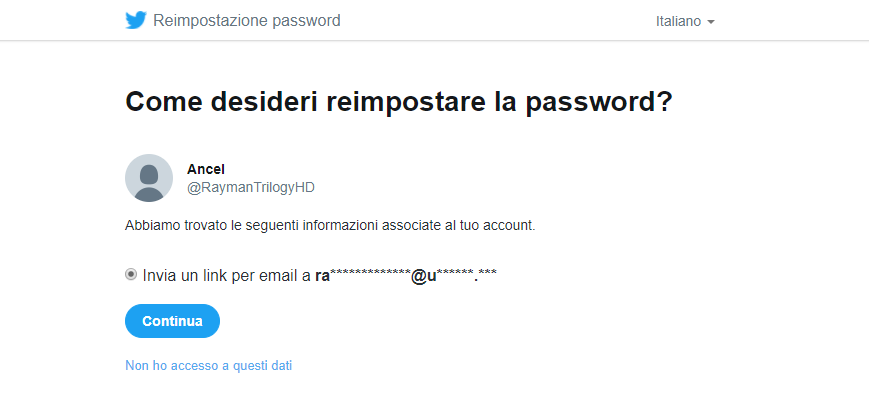Hit the blue Continua button
The height and width of the screenshot is (419, 869).
(172, 321)
